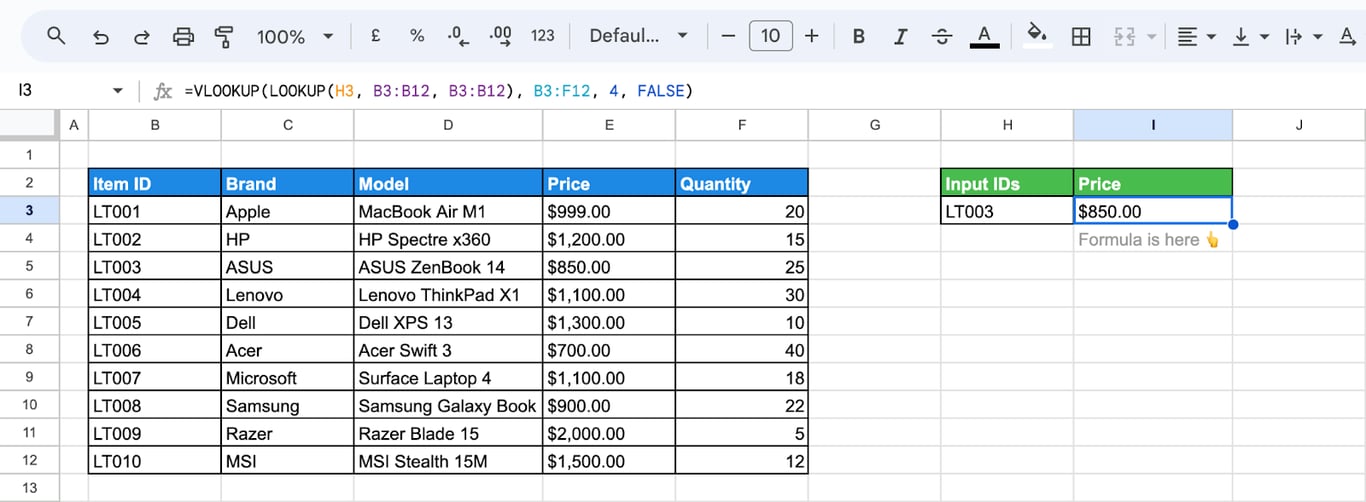The width and height of the screenshot is (1366, 502).
Task: Click the print icon
Action: click(183, 36)
